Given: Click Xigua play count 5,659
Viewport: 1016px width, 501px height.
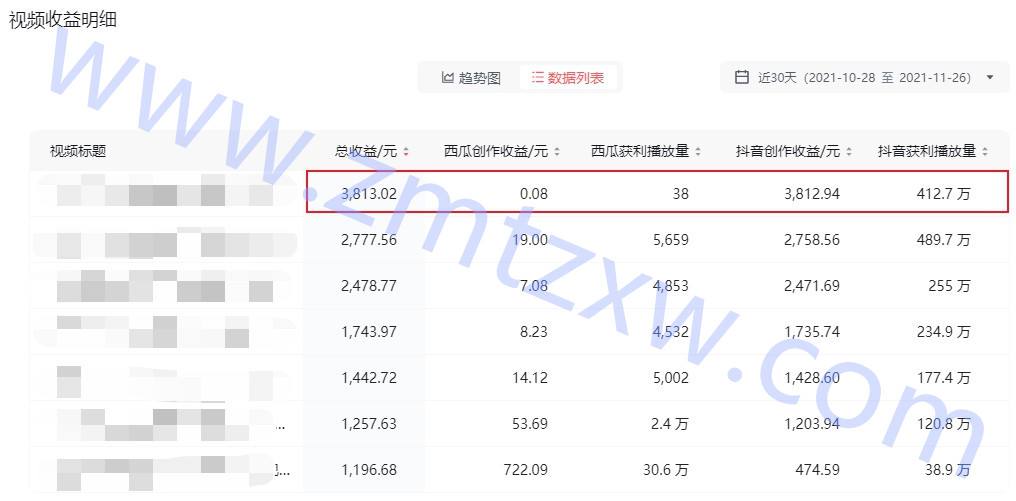Looking at the screenshot, I should (x=671, y=240).
